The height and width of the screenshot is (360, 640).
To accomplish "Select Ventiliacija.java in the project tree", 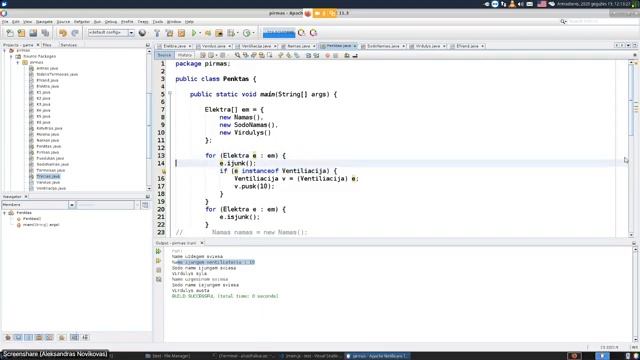I will tap(51, 189).
